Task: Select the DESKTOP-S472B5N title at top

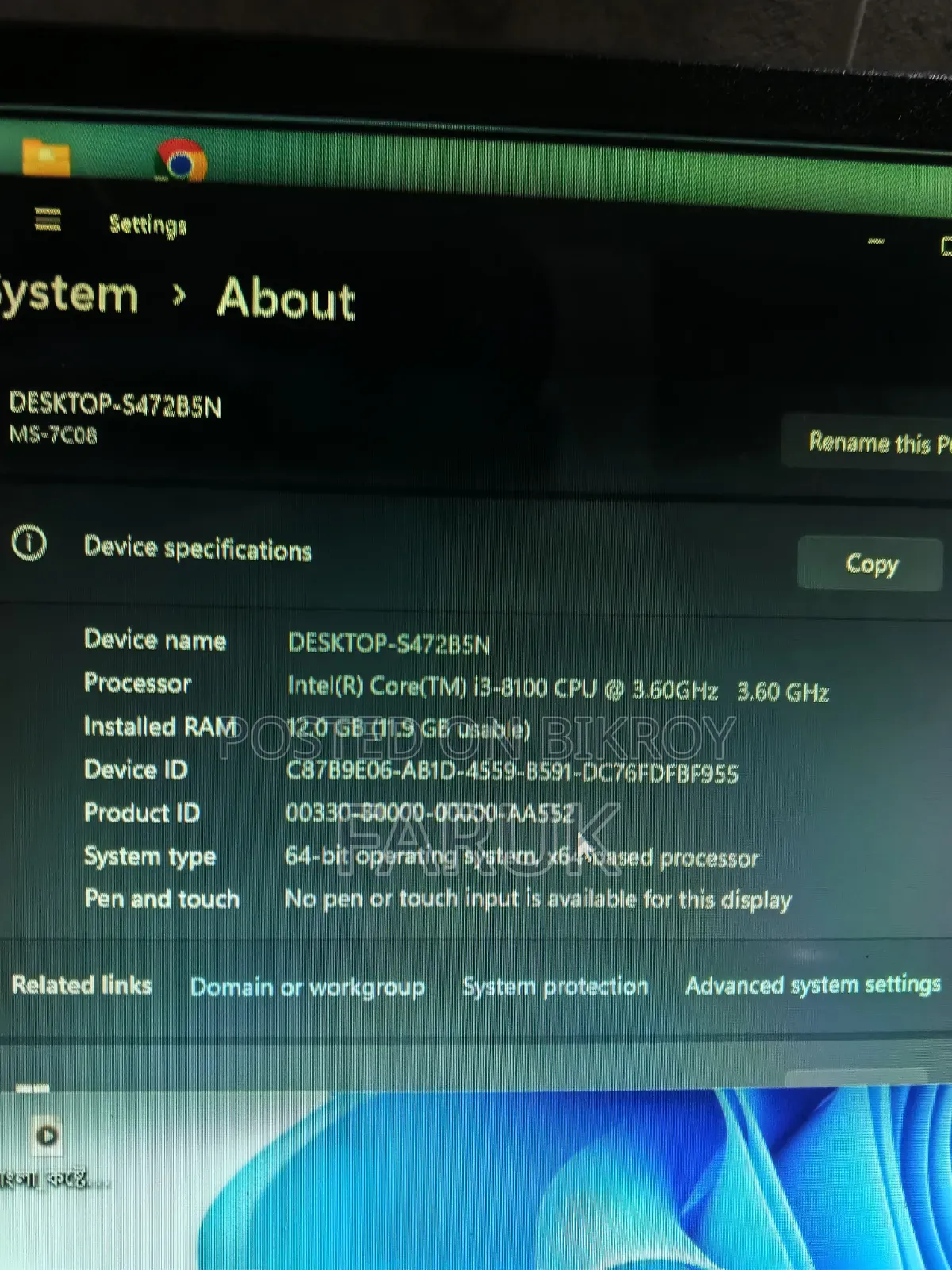Action: point(115,405)
